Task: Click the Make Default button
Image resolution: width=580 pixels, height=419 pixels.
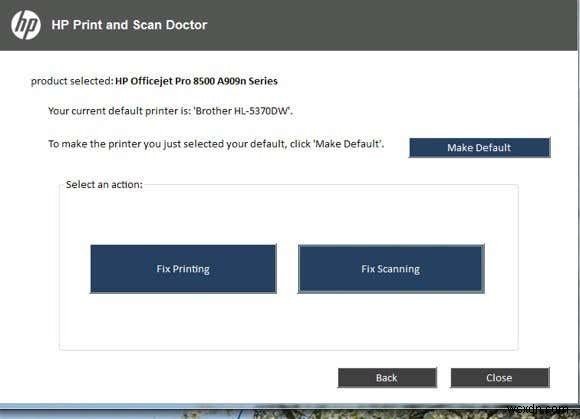Action: (x=479, y=148)
